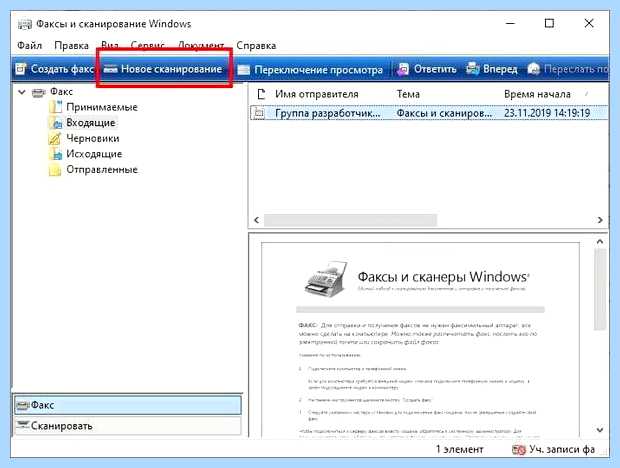This screenshot has height=468, width=620.
Task: Select the Черновики folder
Action: 93,138
